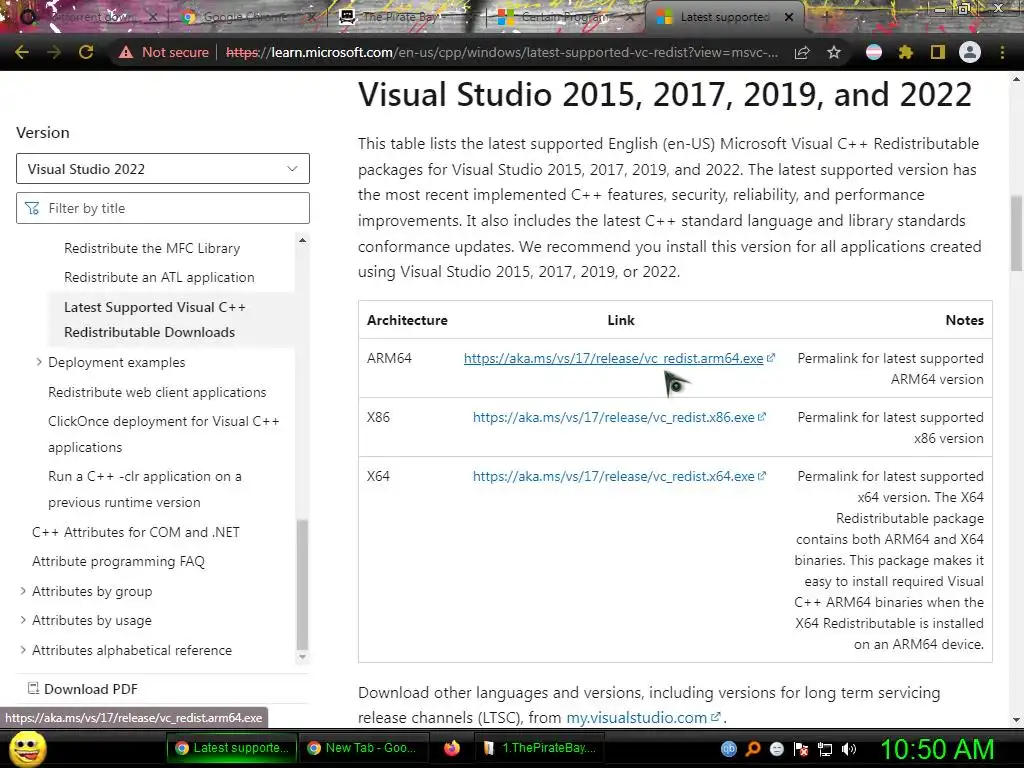The height and width of the screenshot is (768, 1024).
Task: Expand the Deployment examples node
Action: coord(39,362)
